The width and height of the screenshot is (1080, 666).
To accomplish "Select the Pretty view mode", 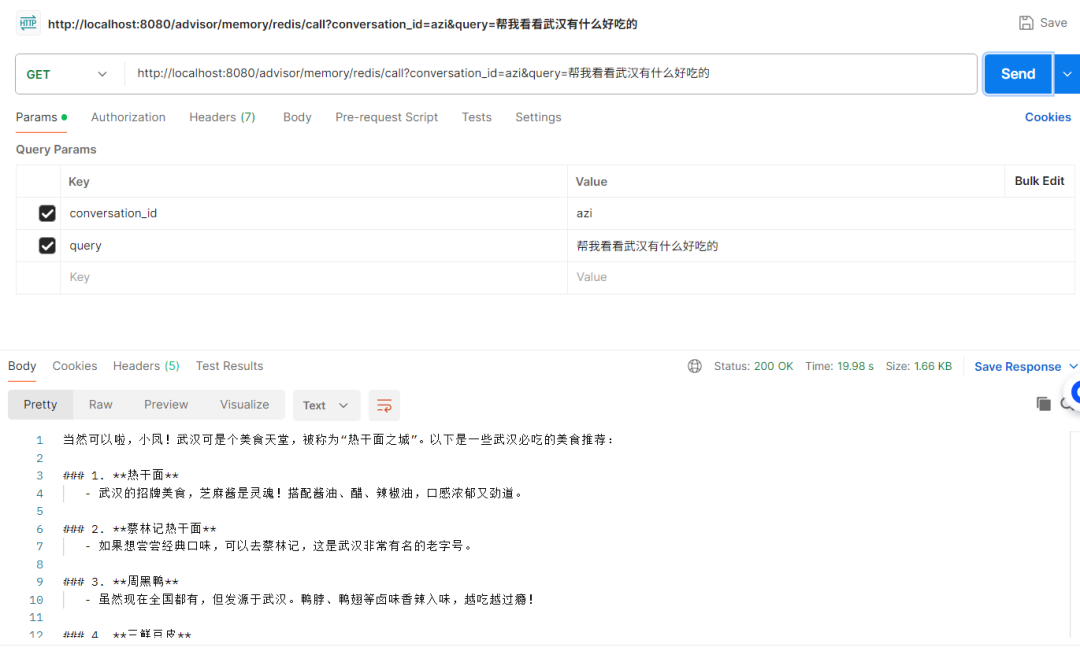I will point(40,404).
